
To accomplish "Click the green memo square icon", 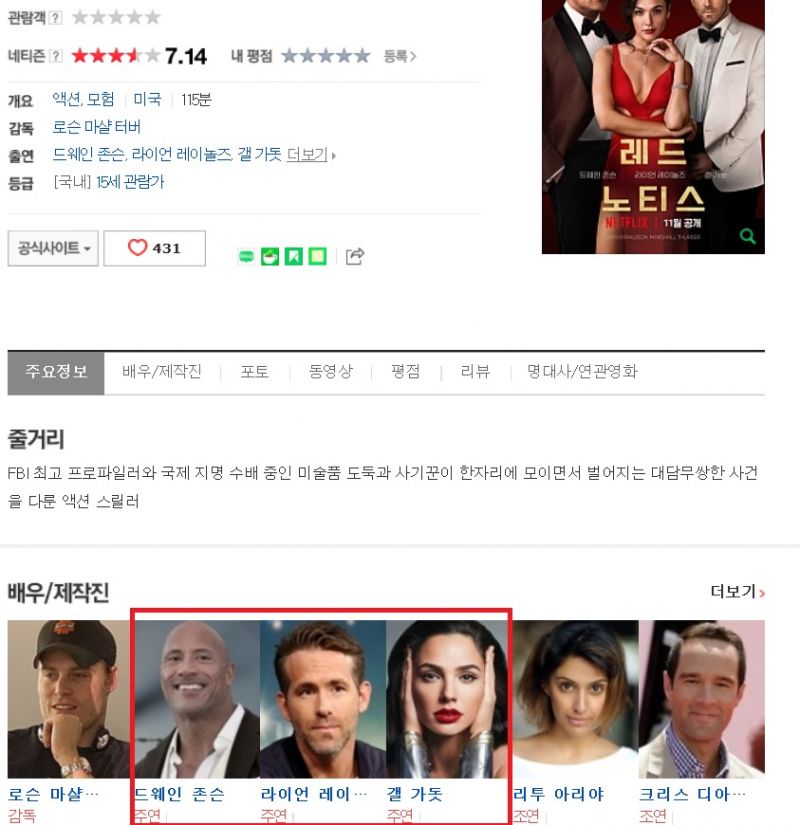I will (317, 256).
